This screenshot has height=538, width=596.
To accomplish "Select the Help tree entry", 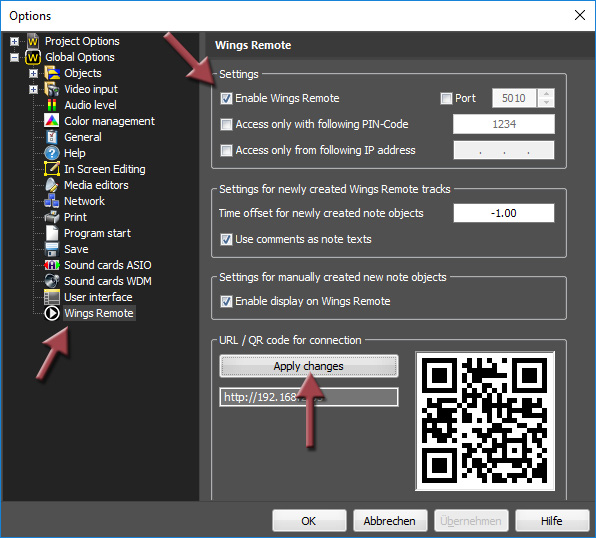I will pos(74,153).
